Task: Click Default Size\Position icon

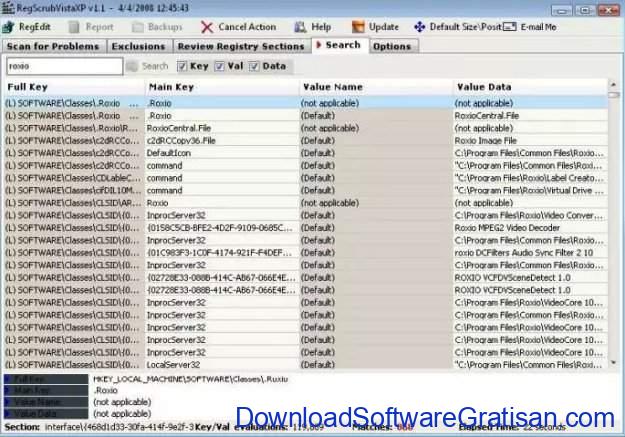Action: (420, 27)
